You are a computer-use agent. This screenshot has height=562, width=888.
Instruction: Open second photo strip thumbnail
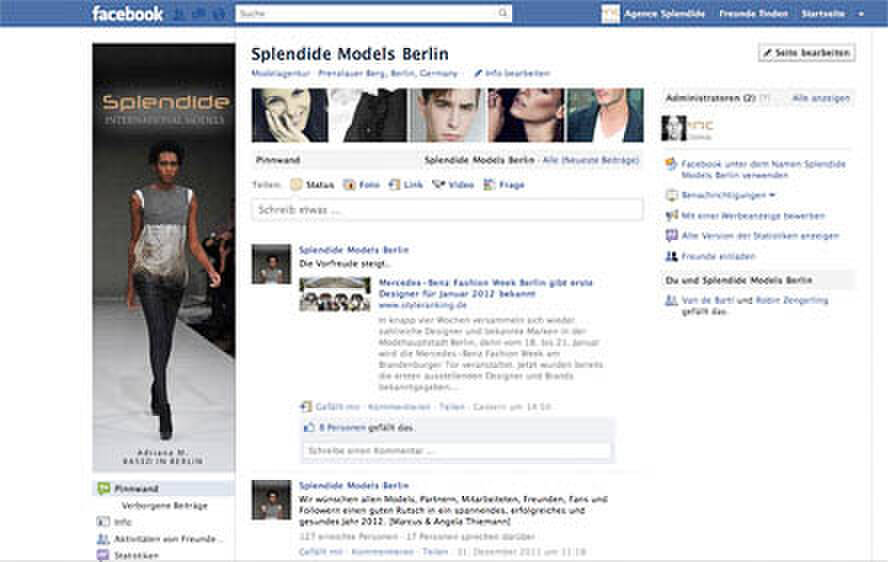pyautogui.click(x=369, y=115)
